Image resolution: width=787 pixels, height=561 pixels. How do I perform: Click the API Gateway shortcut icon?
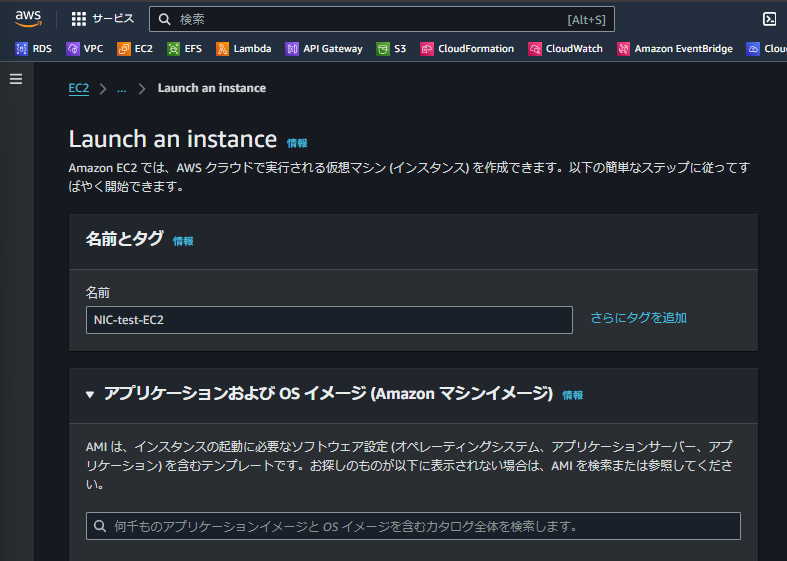pyautogui.click(x=292, y=49)
